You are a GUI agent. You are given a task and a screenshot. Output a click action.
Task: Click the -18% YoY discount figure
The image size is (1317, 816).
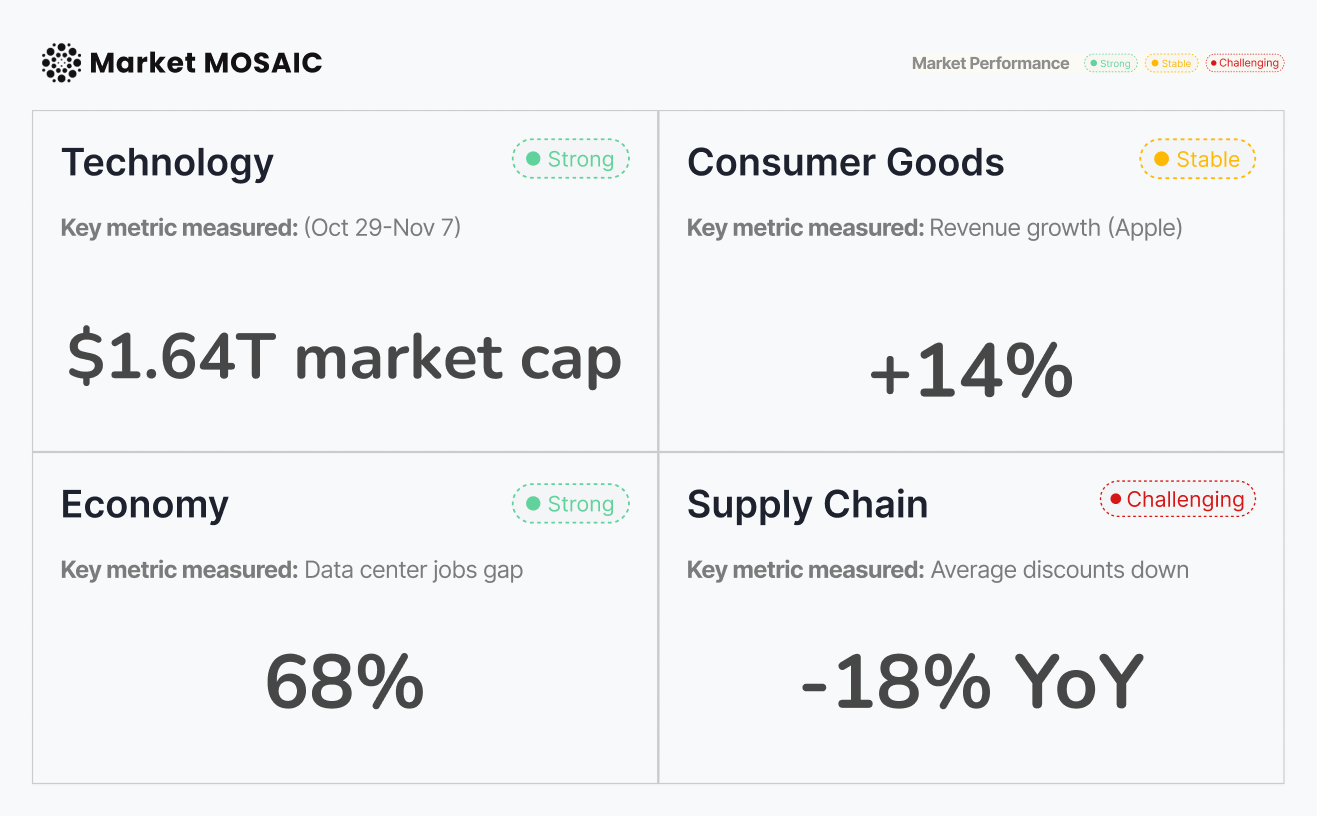(x=970, y=682)
